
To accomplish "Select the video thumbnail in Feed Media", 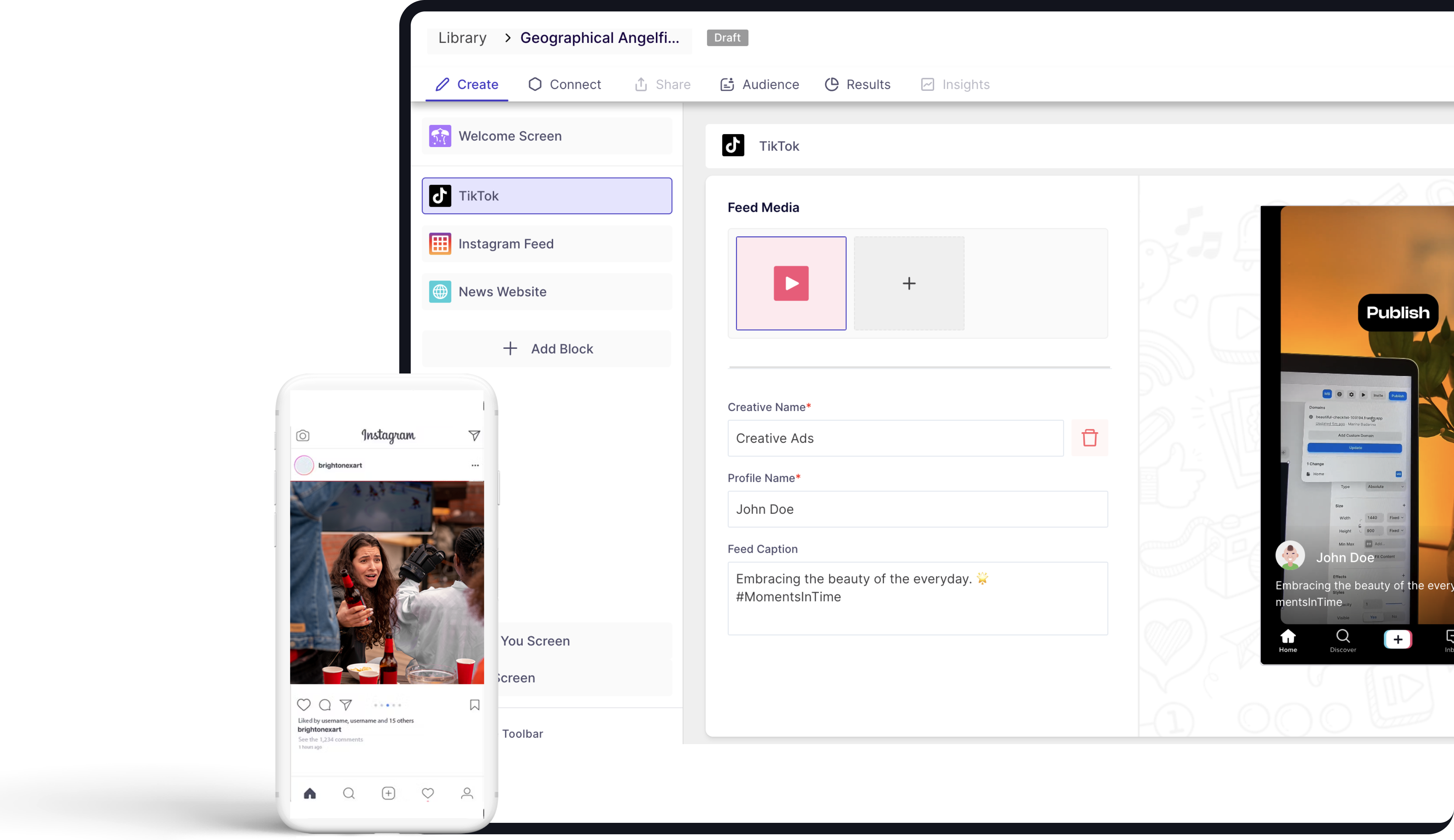I will (x=791, y=283).
